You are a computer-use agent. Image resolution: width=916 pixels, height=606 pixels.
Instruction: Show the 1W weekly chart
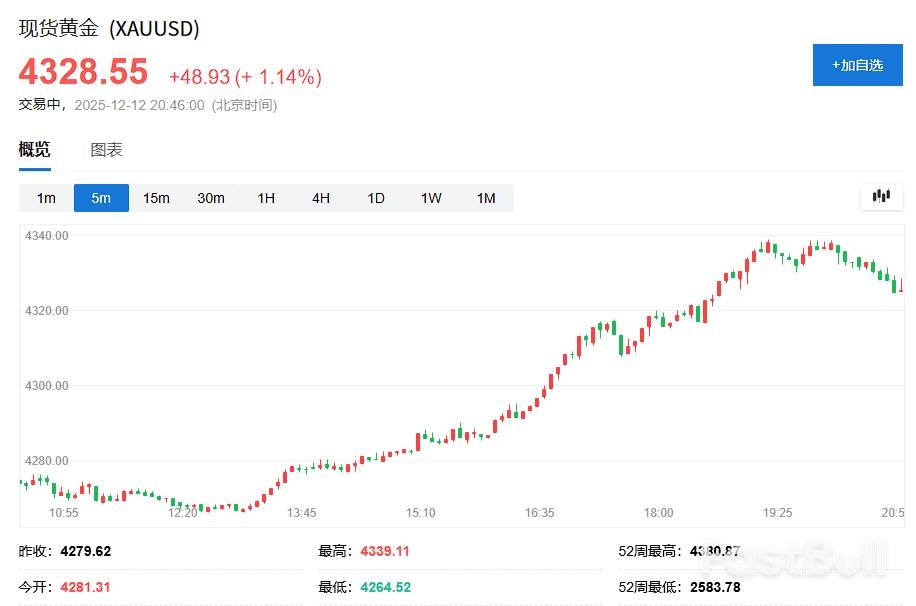tap(431, 198)
